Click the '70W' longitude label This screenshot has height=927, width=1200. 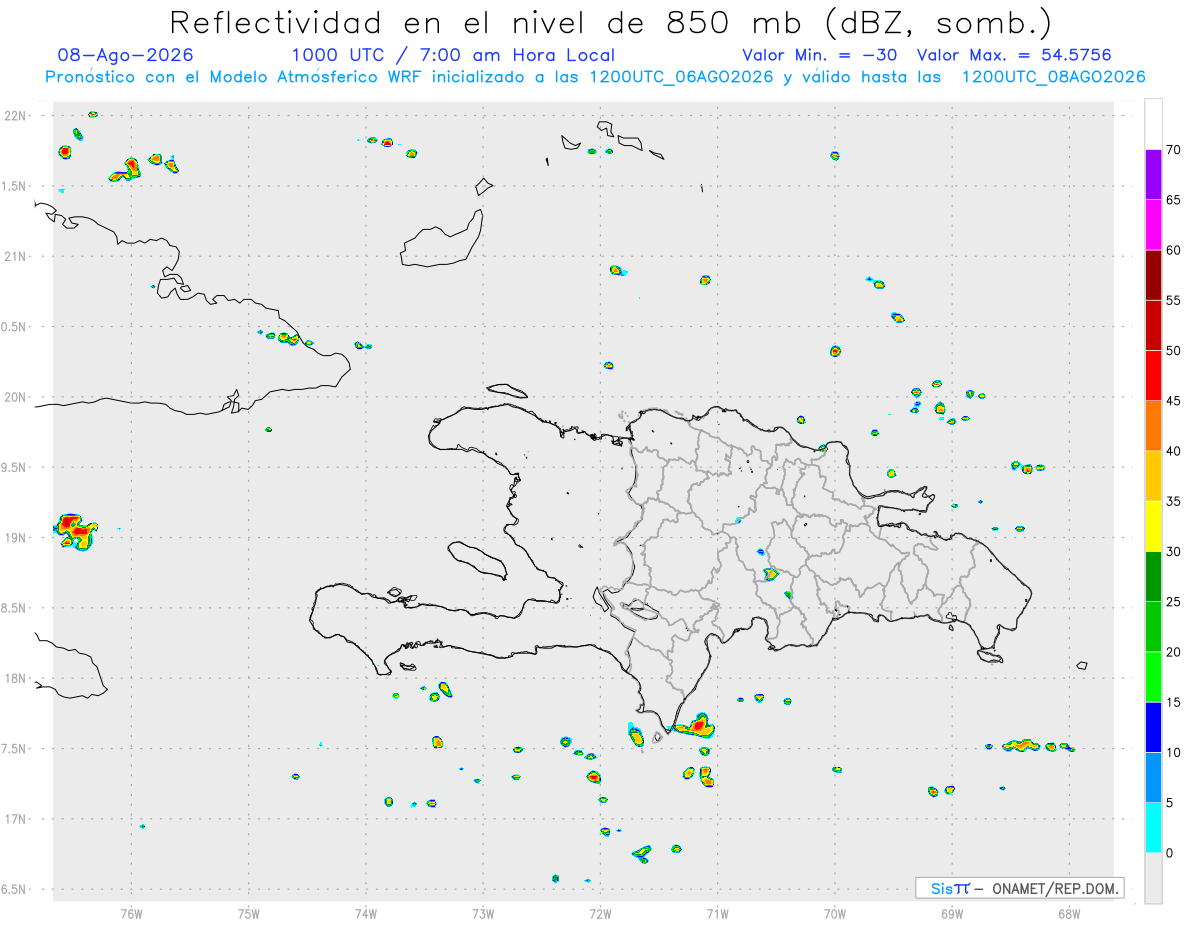pyautogui.click(x=835, y=914)
